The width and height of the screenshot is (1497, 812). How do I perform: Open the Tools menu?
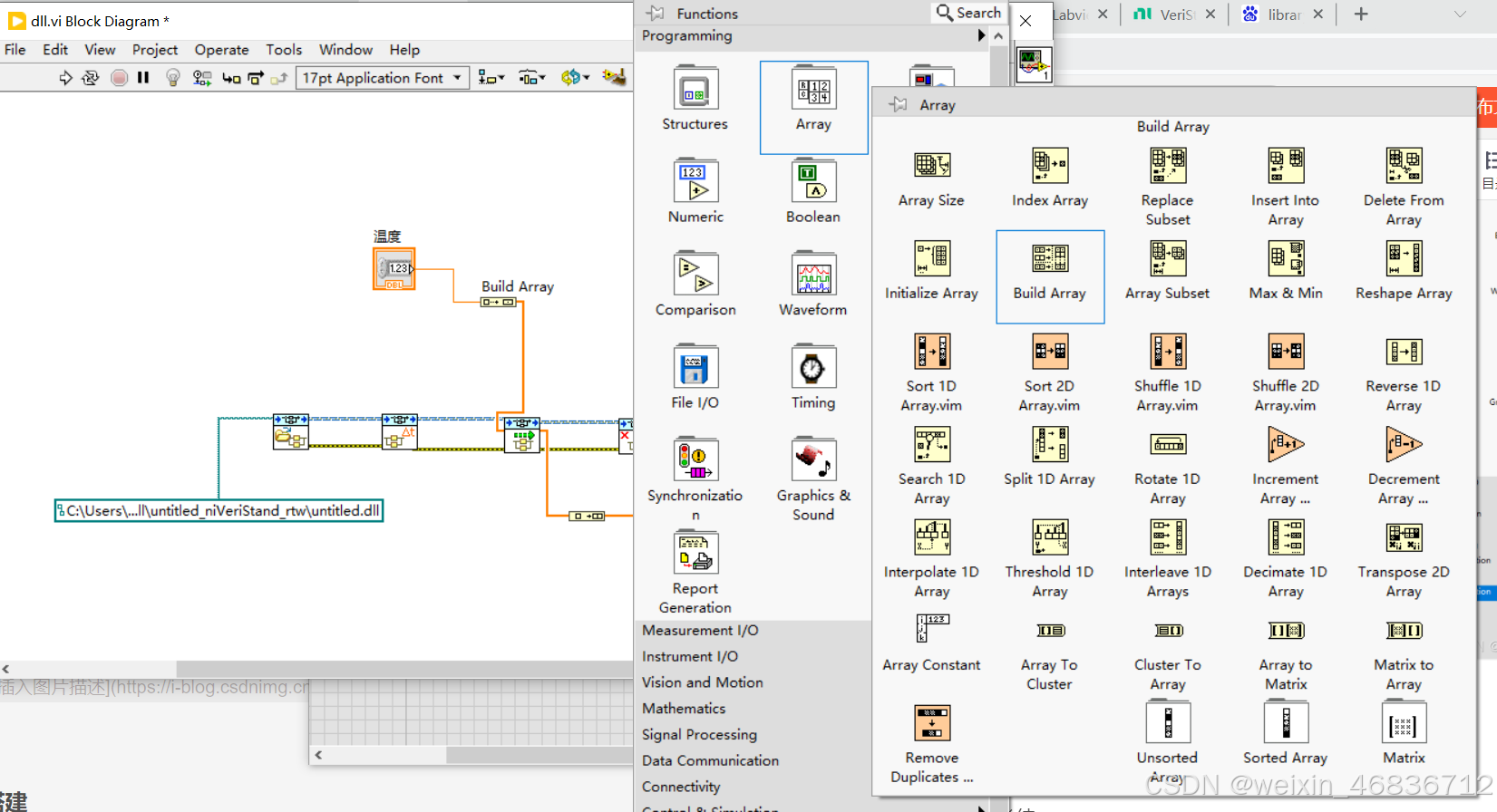point(284,50)
